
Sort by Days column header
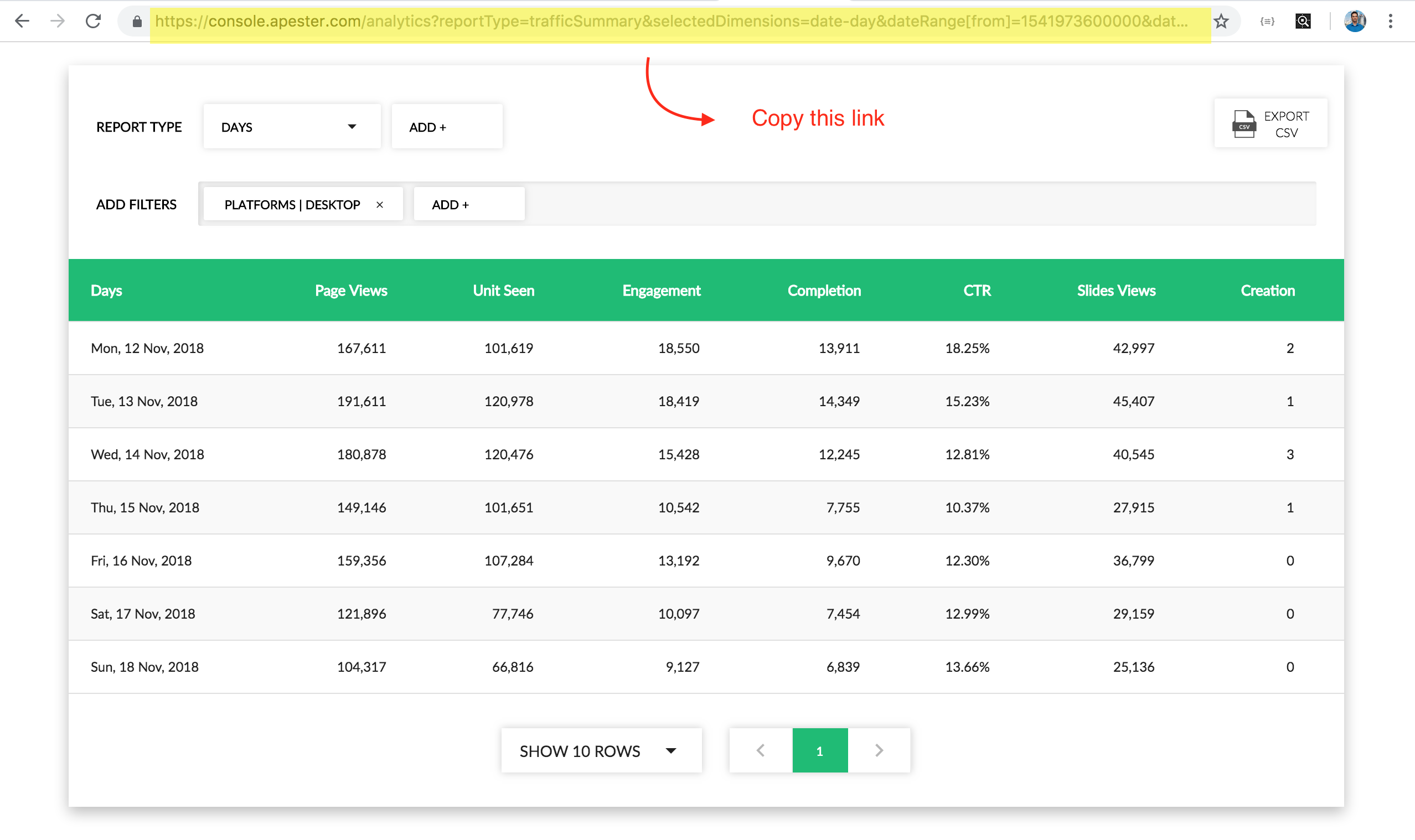106,291
